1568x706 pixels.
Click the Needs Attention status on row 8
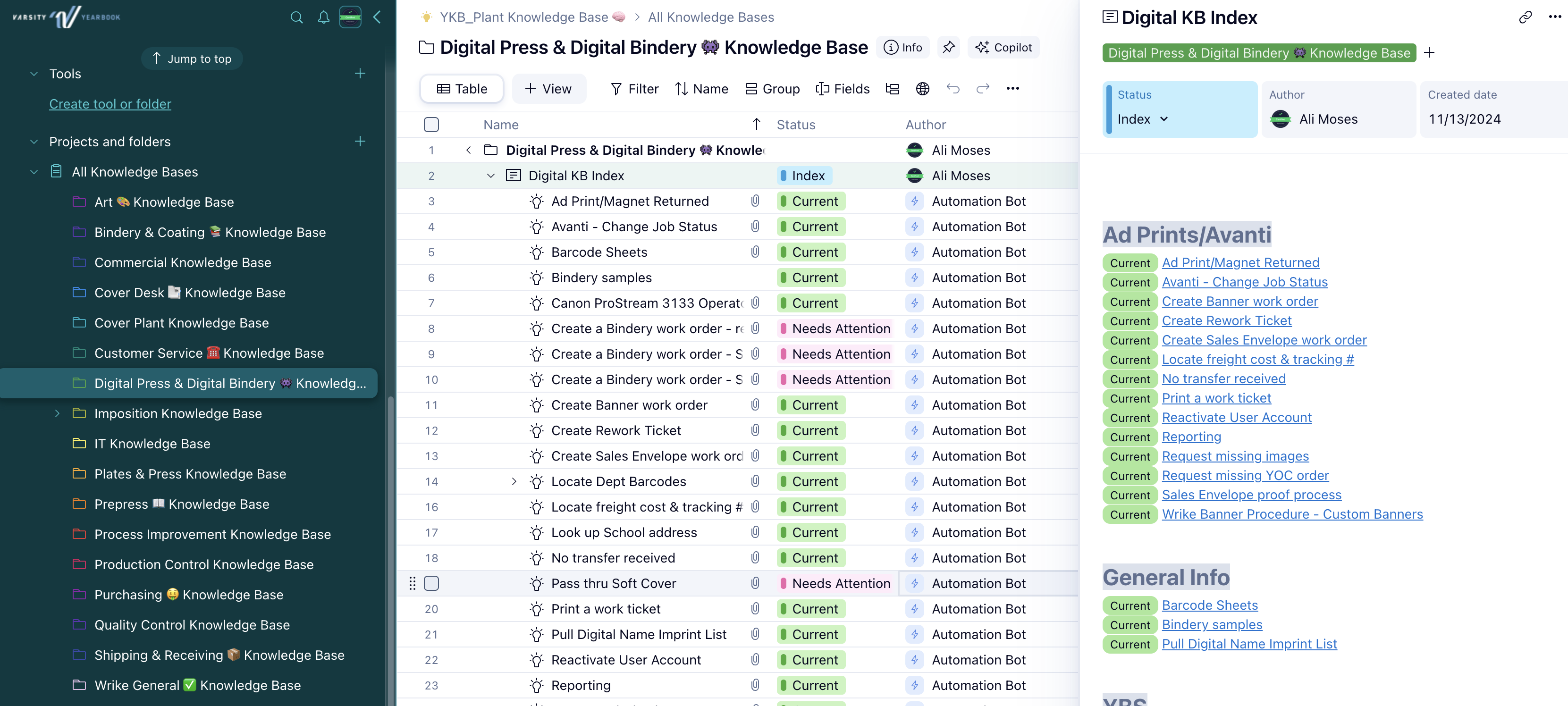(x=835, y=328)
